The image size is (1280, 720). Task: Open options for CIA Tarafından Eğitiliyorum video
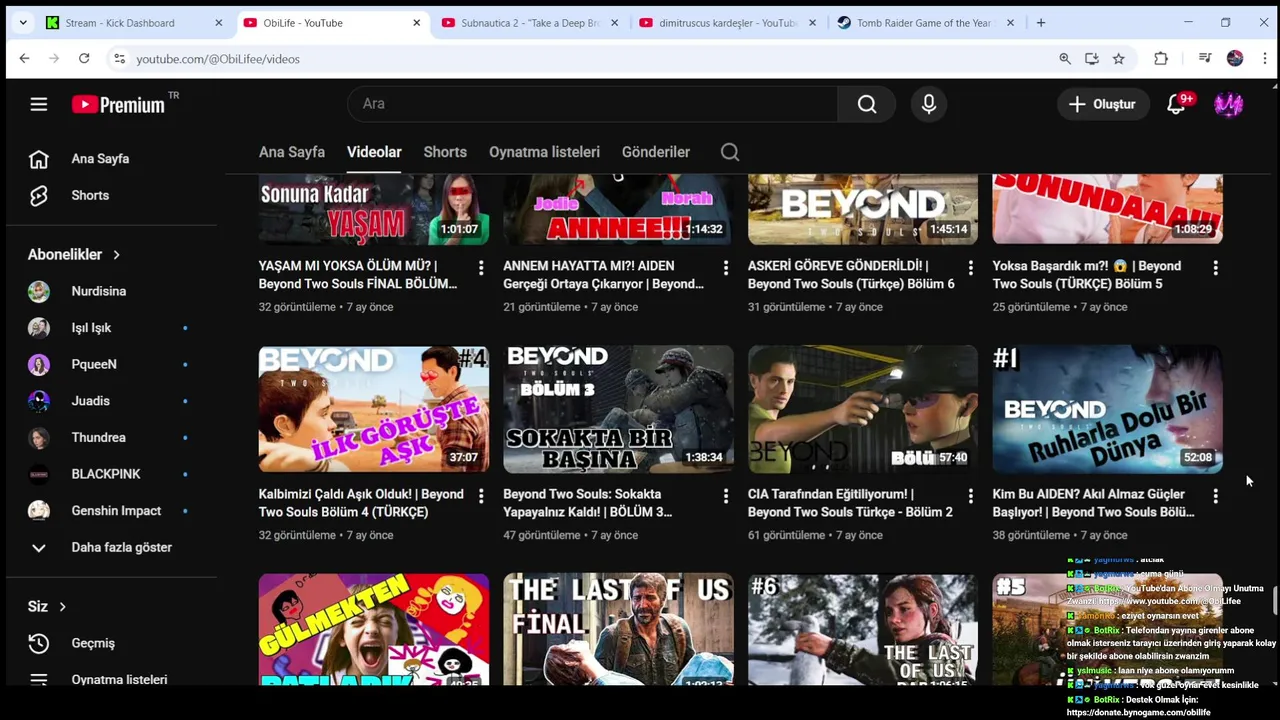pos(970,496)
